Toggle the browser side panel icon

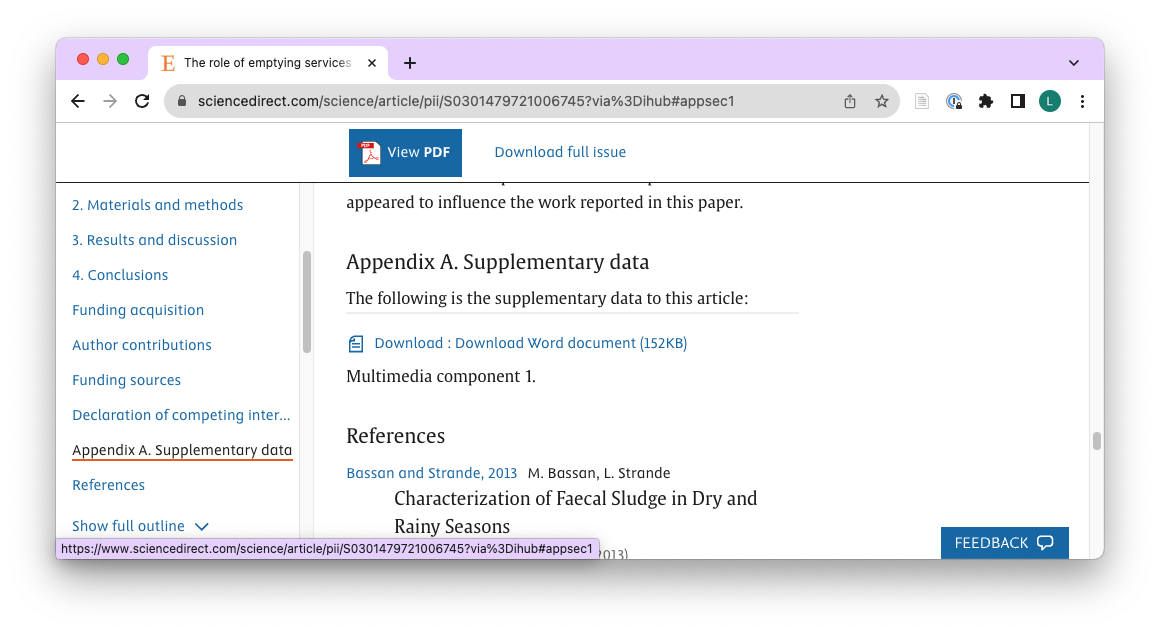click(1018, 101)
